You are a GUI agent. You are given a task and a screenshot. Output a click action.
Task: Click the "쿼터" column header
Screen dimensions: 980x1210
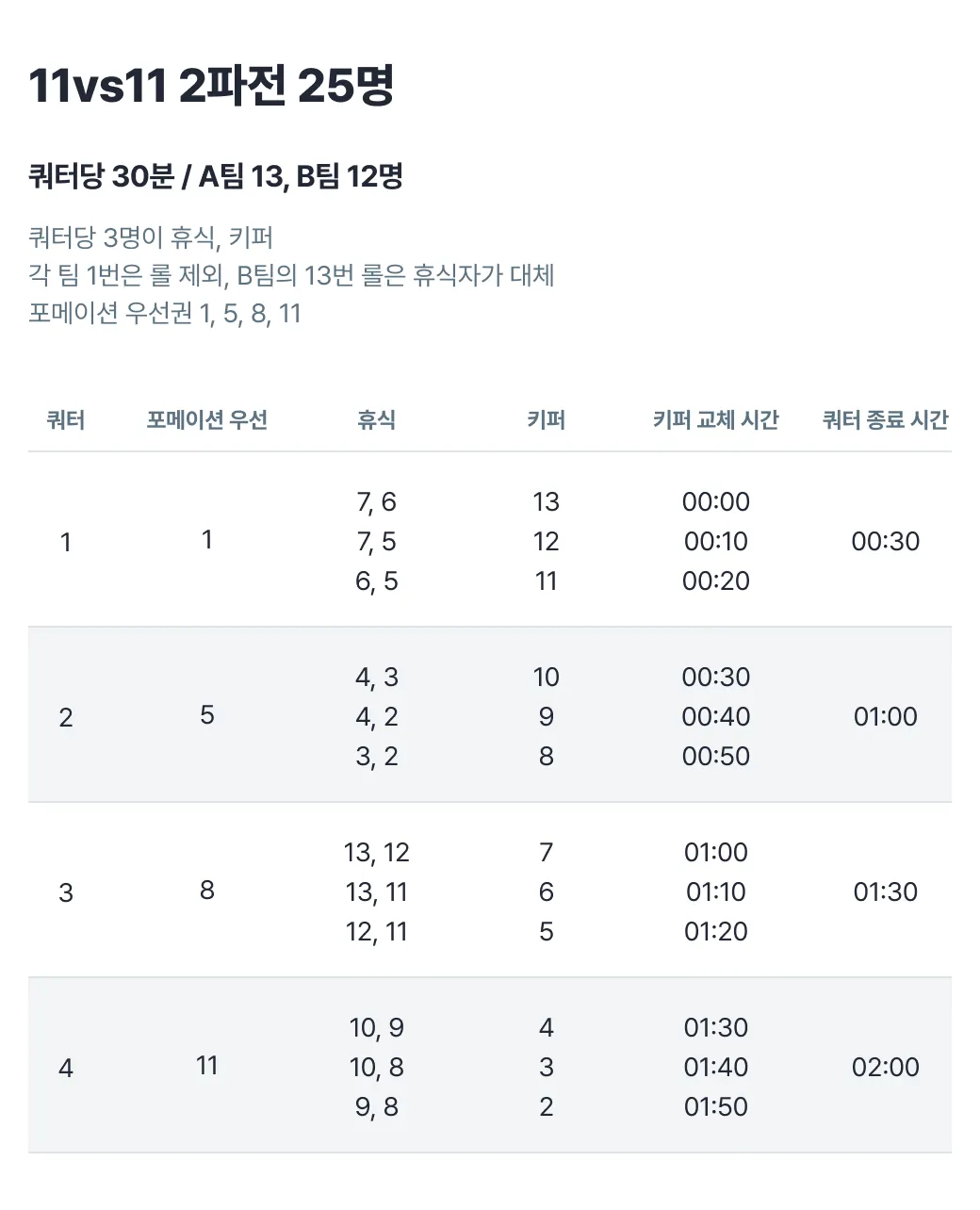click(66, 420)
